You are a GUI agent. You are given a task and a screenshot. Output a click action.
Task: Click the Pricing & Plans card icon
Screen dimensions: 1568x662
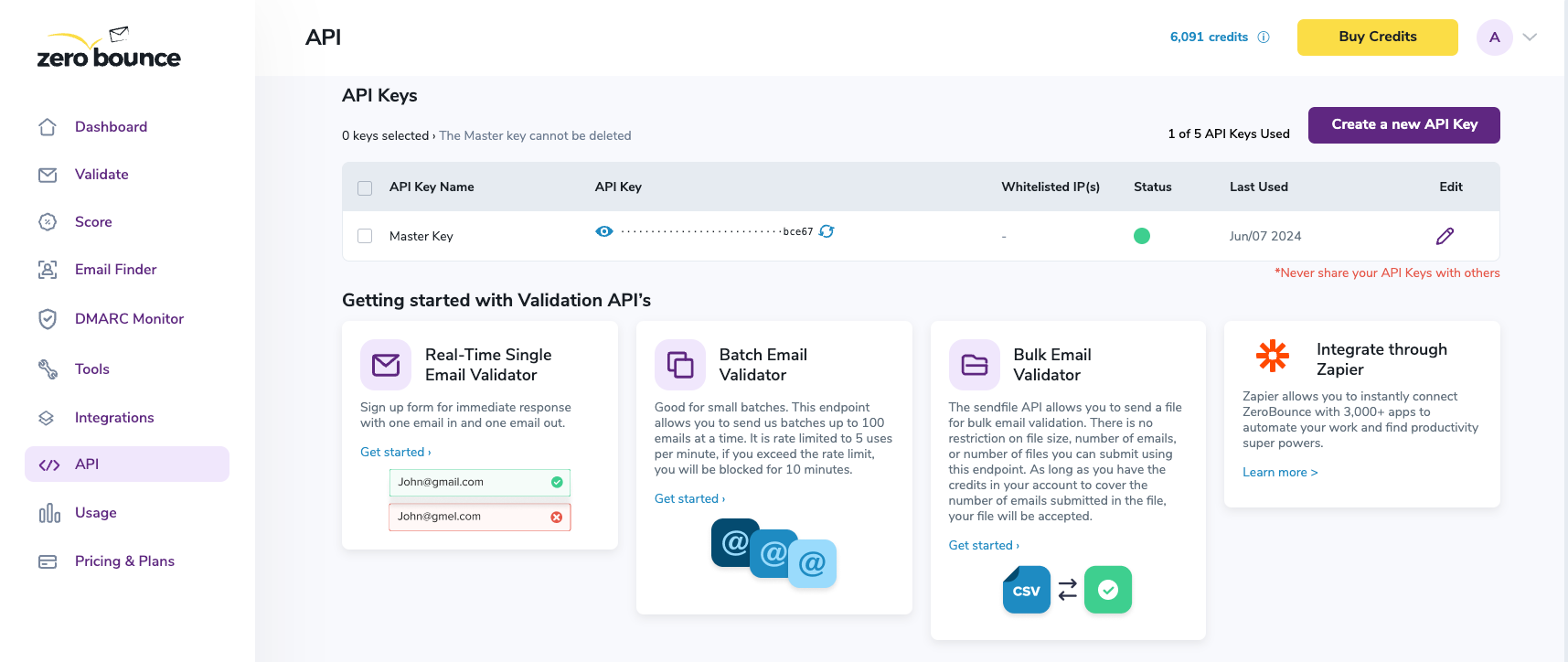click(x=48, y=561)
